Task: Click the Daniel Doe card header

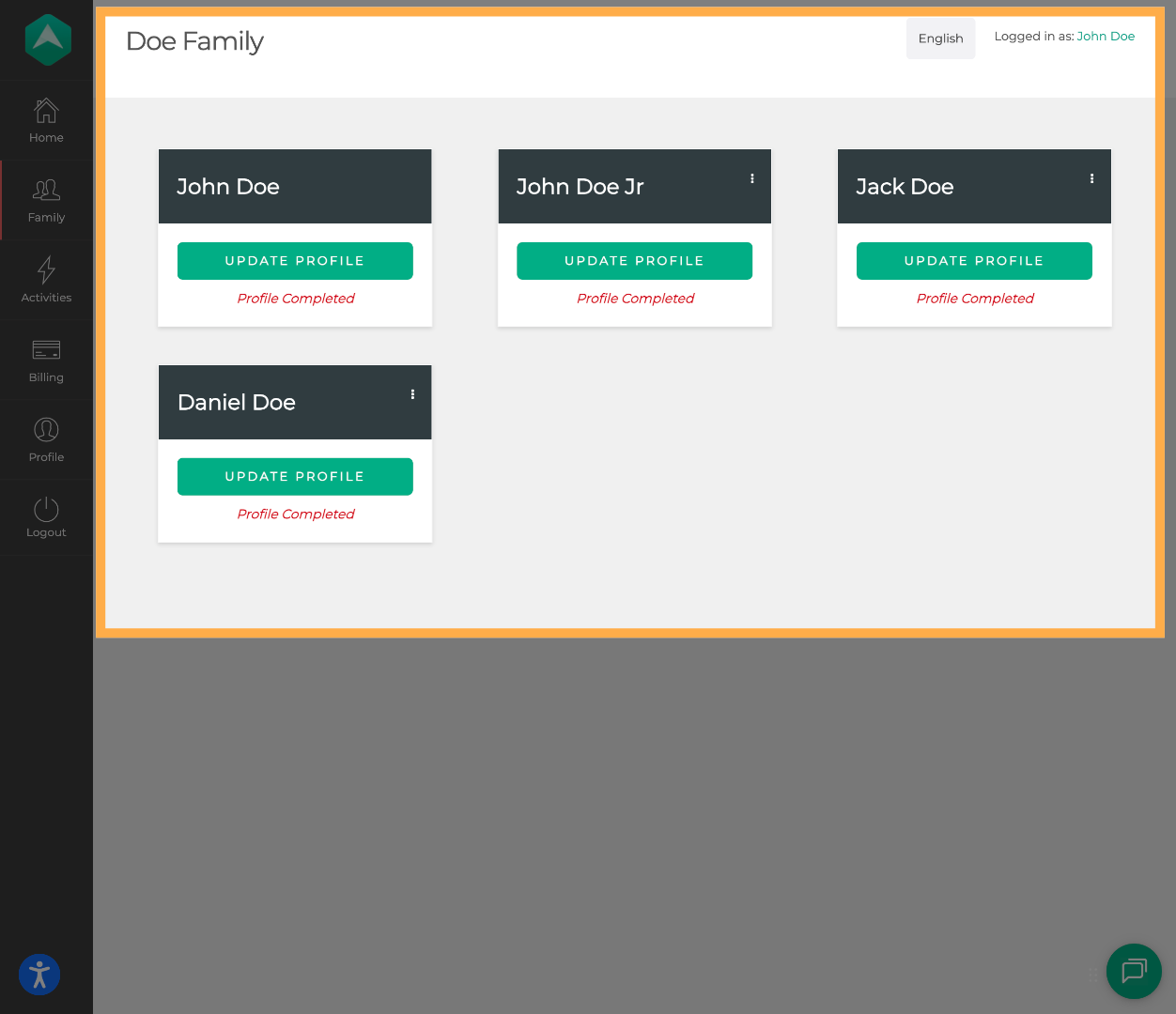Action: (x=237, y=403)
